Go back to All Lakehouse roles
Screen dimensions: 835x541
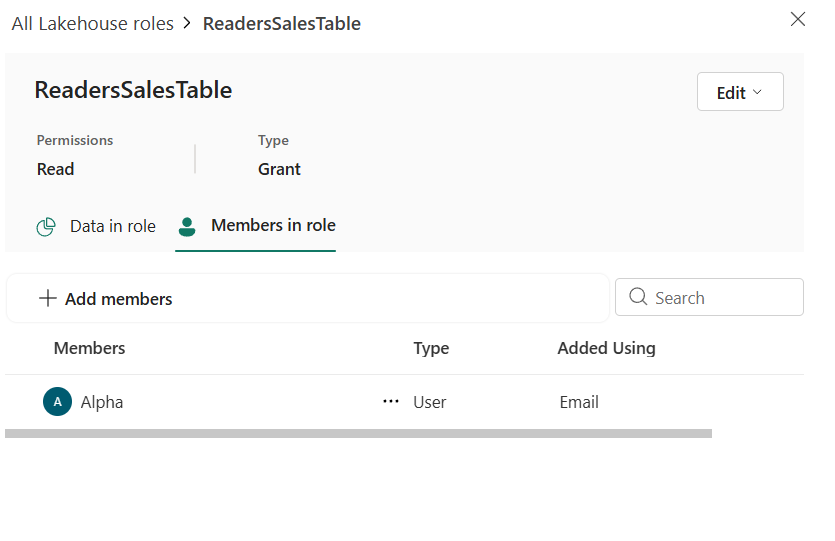coord(93,23)
